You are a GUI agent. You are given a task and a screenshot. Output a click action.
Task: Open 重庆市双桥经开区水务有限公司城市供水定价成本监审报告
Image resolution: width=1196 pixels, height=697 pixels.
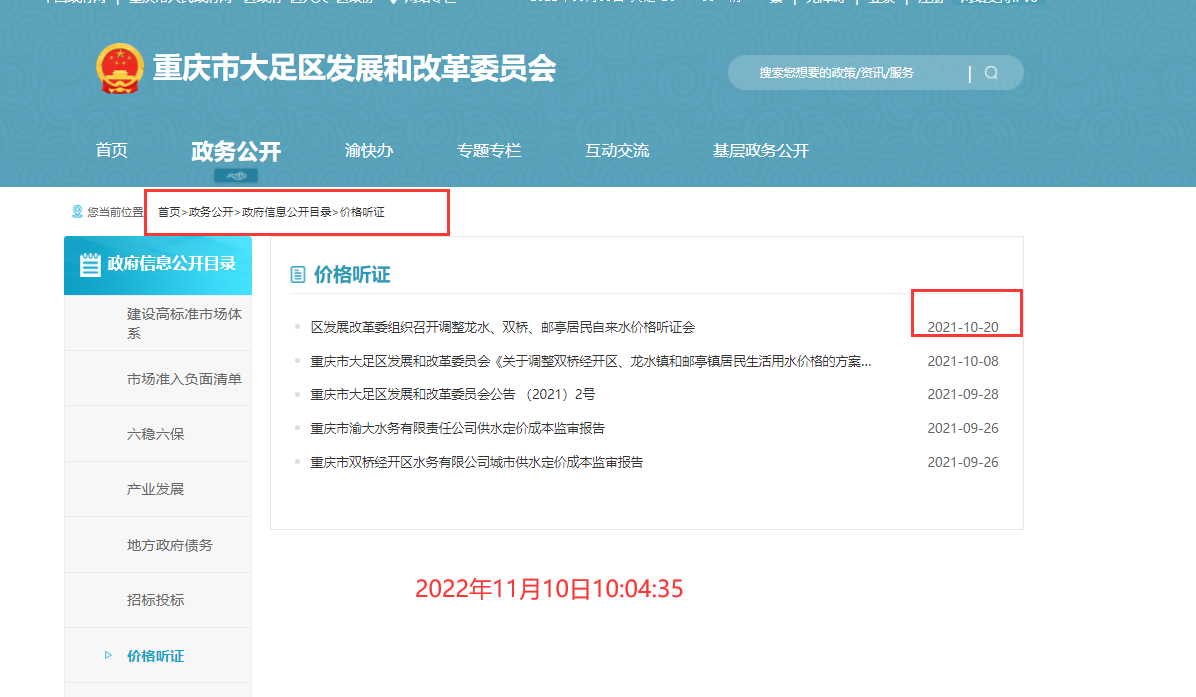click(477, 462)
